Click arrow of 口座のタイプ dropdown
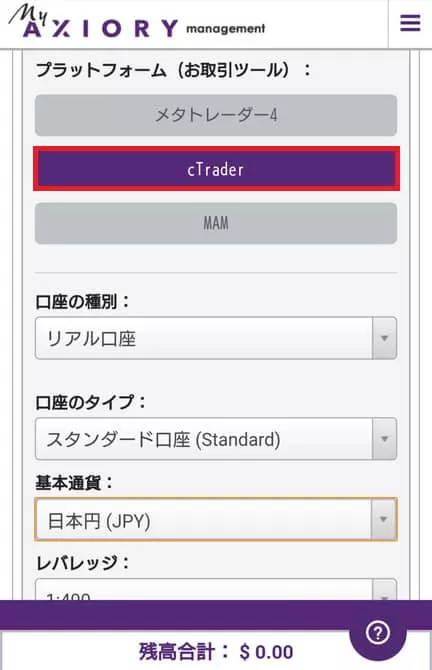The height and width of the screenshot is (670, 432). 384,439
